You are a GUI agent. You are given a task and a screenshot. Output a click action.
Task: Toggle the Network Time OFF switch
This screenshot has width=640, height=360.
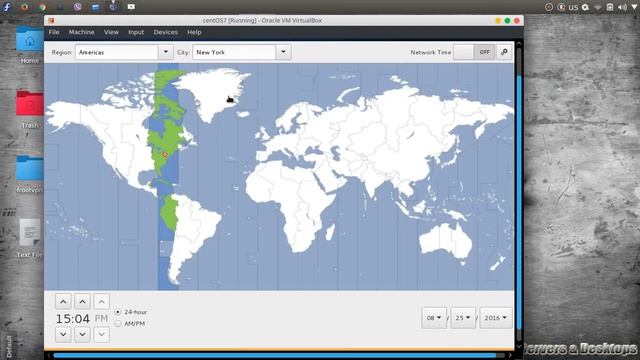(x=474, y=52)
